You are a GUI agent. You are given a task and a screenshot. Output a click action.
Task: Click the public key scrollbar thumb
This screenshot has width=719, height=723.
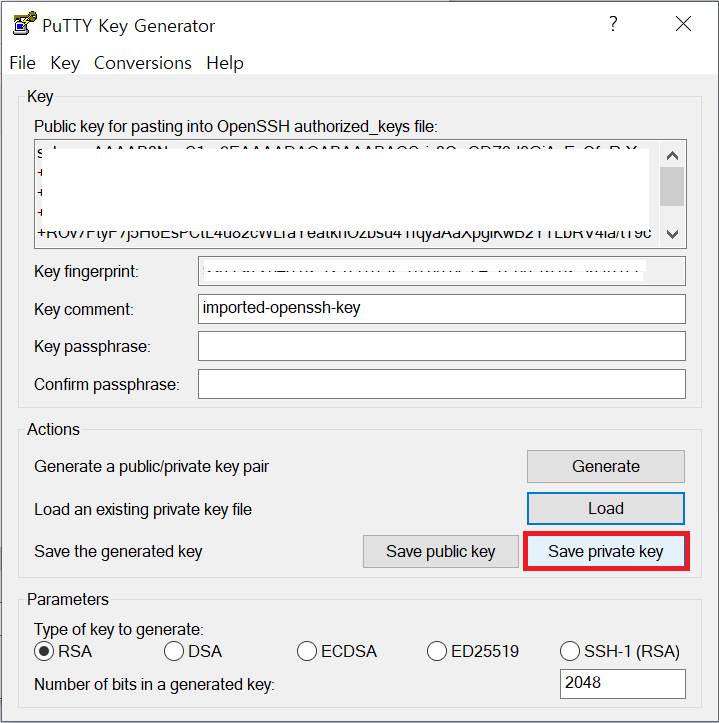tap(672, 186)
